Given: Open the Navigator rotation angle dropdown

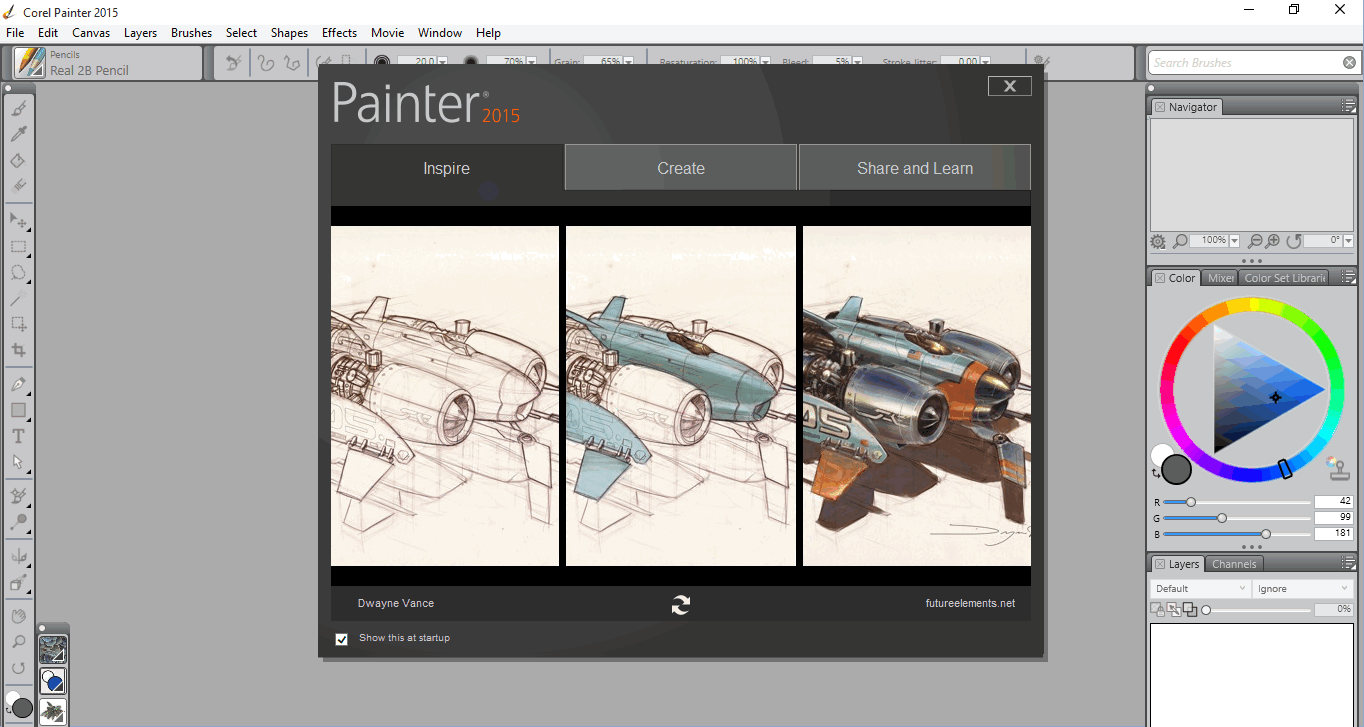Looking at the screenshot, I should pyautogui.click(x=1348, y=241).
